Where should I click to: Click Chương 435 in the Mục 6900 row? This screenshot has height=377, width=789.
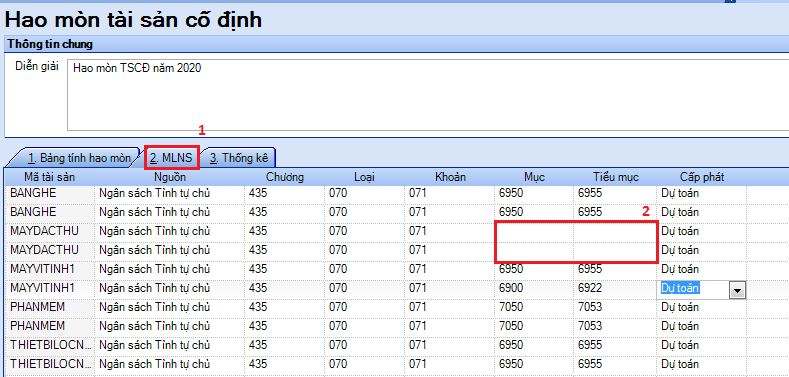(285, 288)
